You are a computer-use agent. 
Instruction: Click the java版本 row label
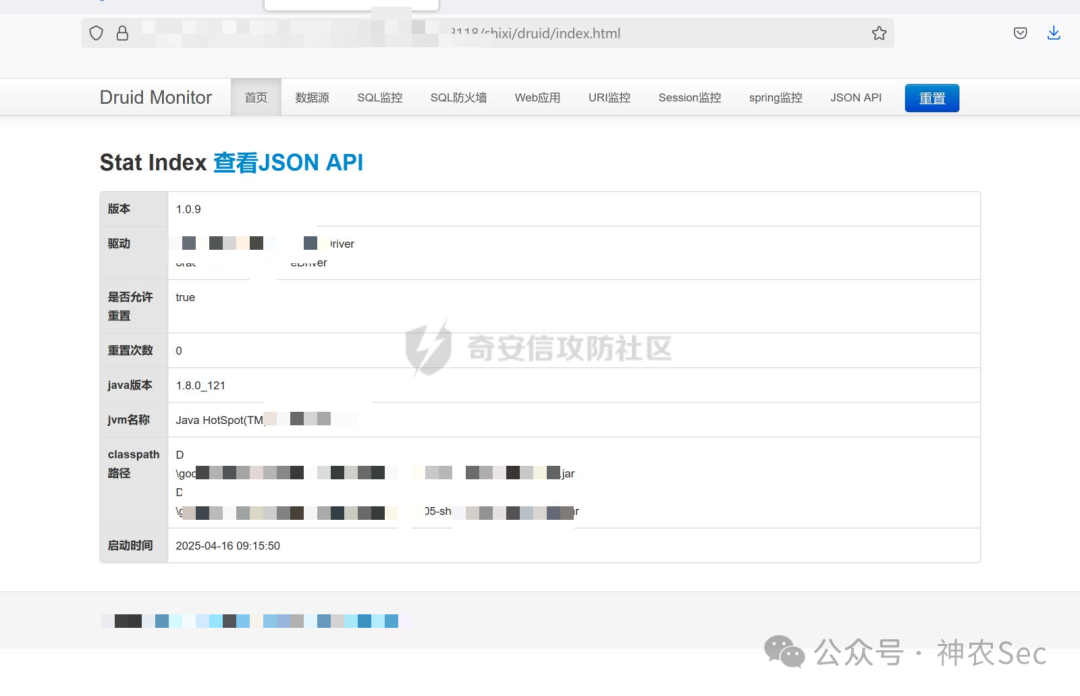pyautogui.click(x=129, y=385)
